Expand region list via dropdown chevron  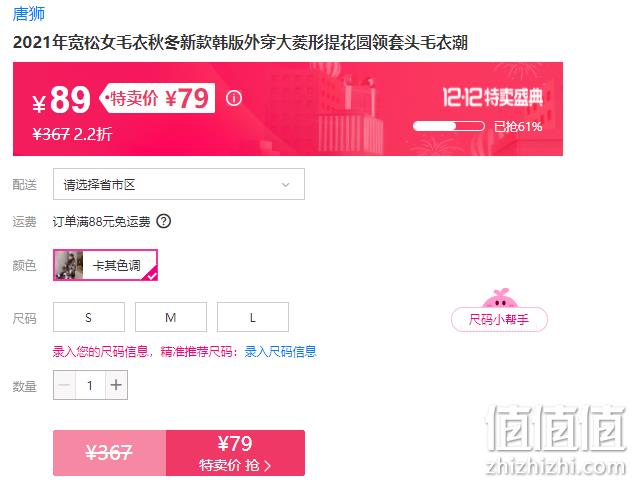tap(286, 185)
